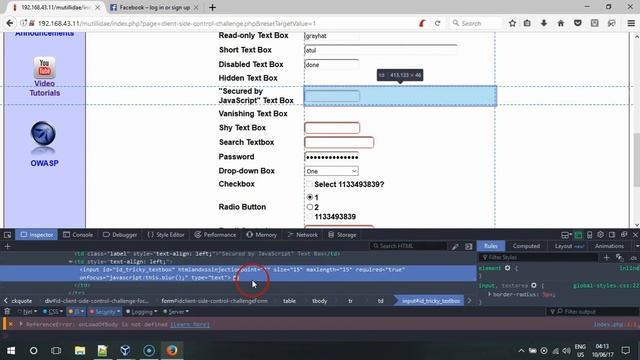Select radio button 1133493839
Screen dimensions: 640x360
coord(310,217)
